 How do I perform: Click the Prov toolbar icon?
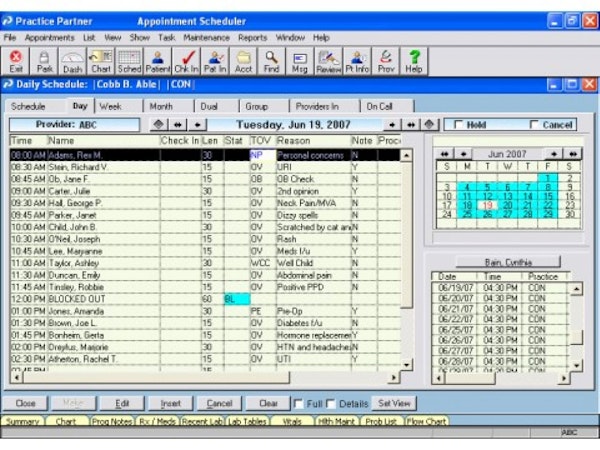click(386, 61)
